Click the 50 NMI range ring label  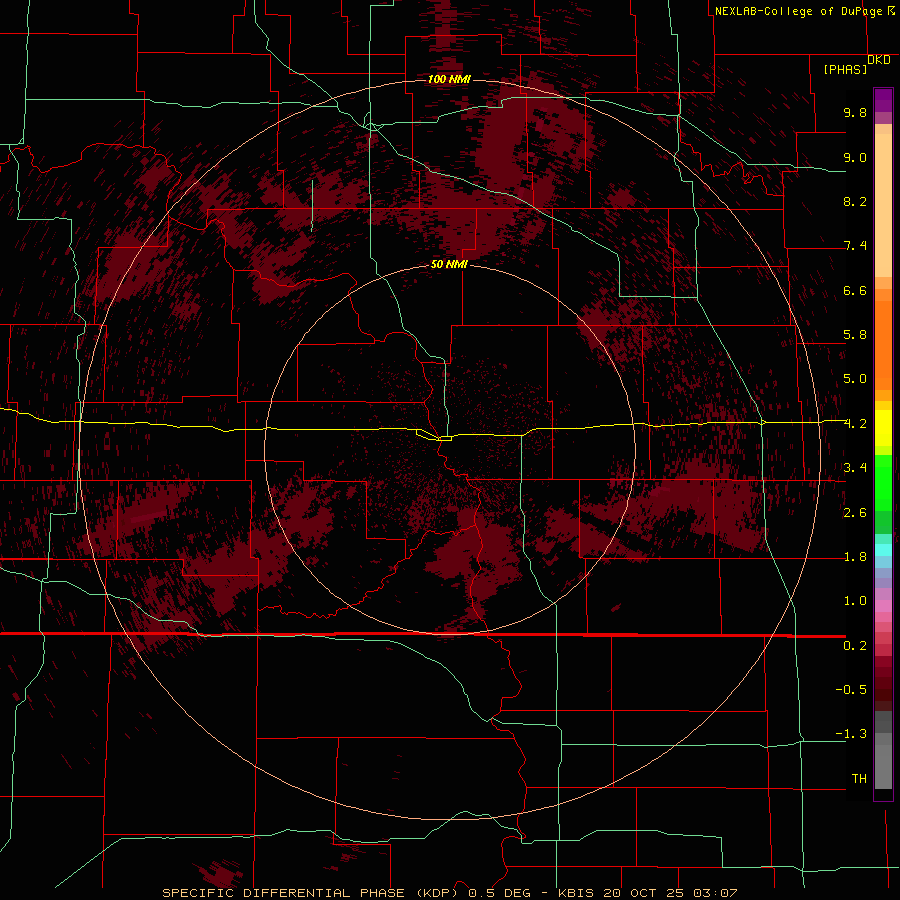[449, 264]
